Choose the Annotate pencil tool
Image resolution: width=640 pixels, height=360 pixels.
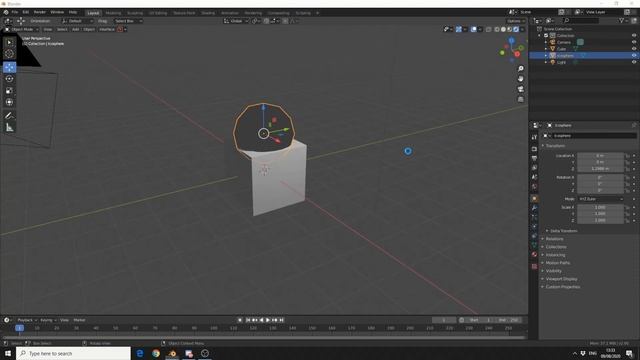pyautogui.click(x=9, y=116)
